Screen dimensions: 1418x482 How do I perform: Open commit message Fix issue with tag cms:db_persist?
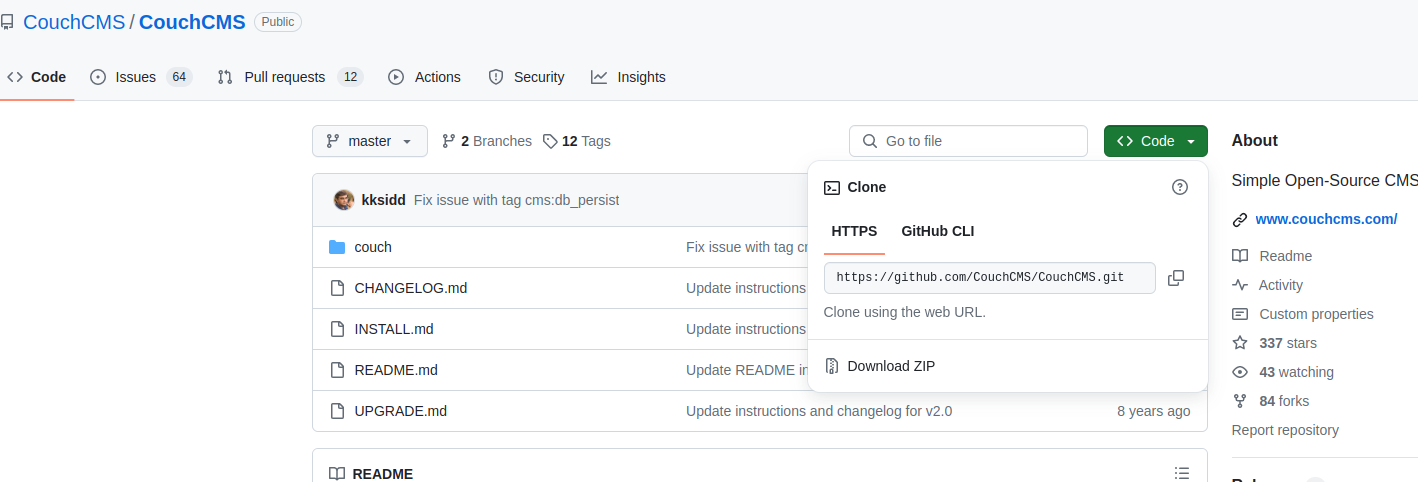pyautogui.click(x=516, y=200)
